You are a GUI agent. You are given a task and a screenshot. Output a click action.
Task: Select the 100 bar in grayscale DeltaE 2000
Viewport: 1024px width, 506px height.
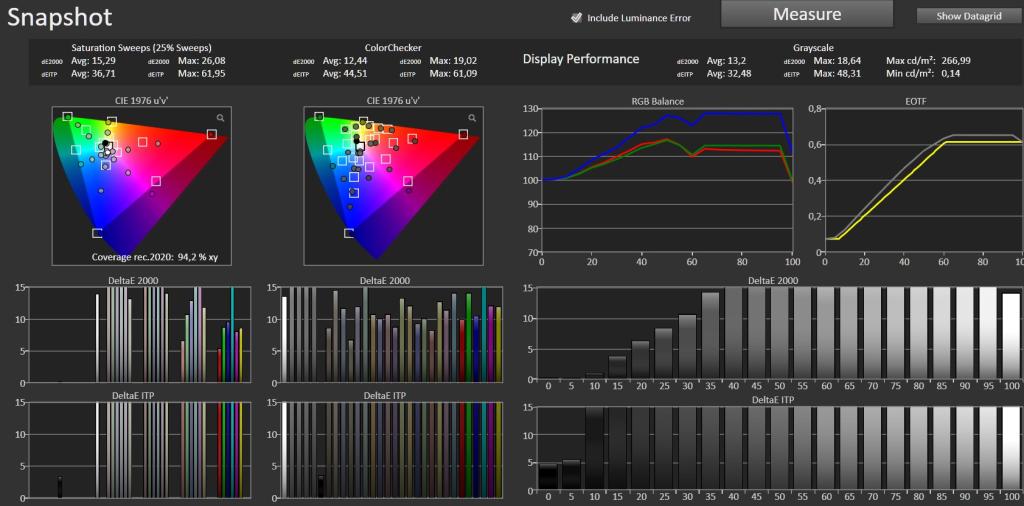click(x=1010, y=336)
